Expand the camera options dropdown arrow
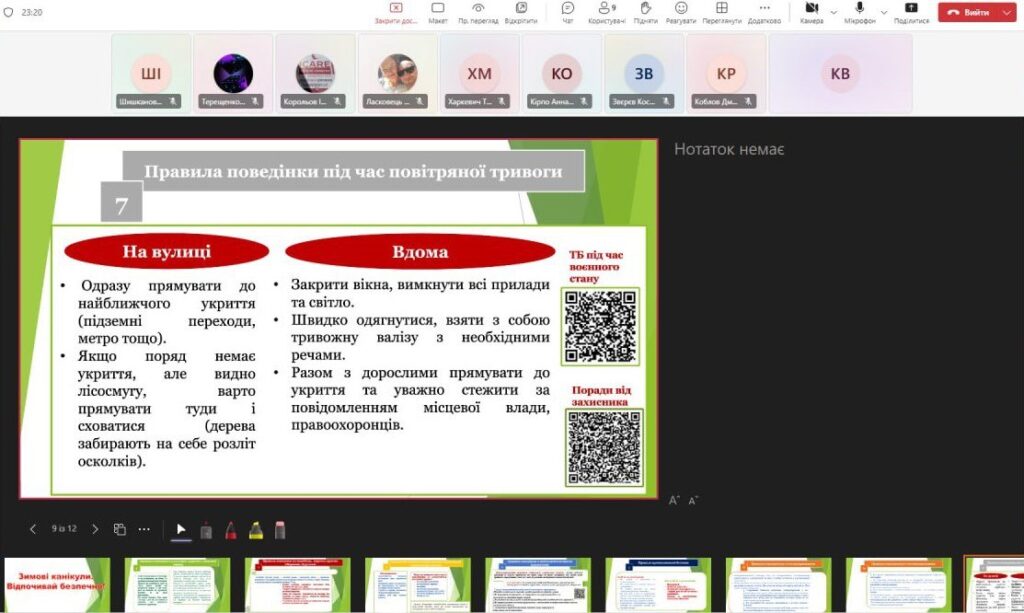This screenshot has width=1024, height=613. pyautogui.click(x=833, y=13)
